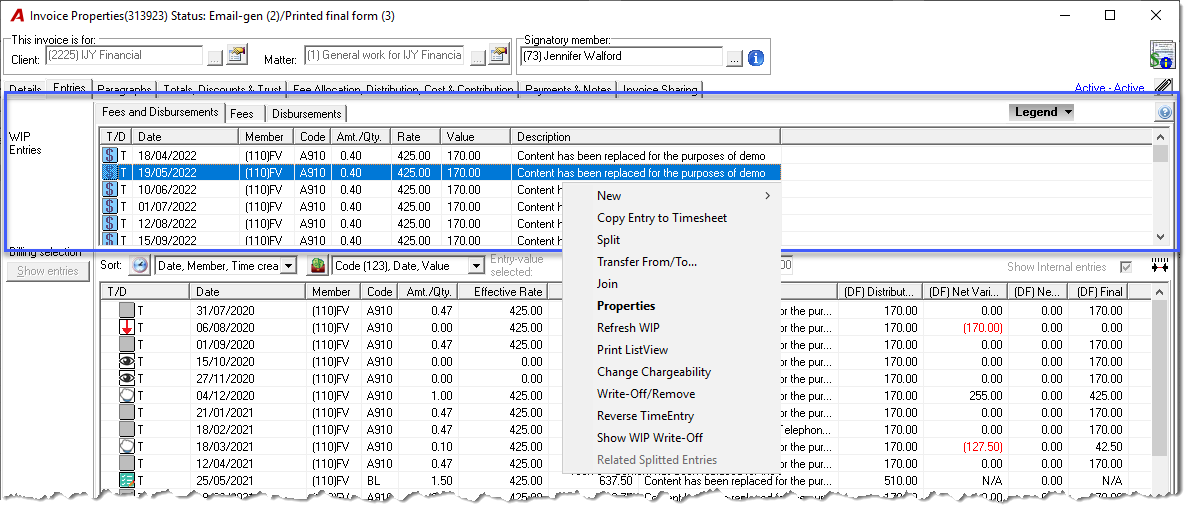1187x511 pixels.
Task: Click the green notepad icon on 25/05/2021 row
Action: [127, 480]
